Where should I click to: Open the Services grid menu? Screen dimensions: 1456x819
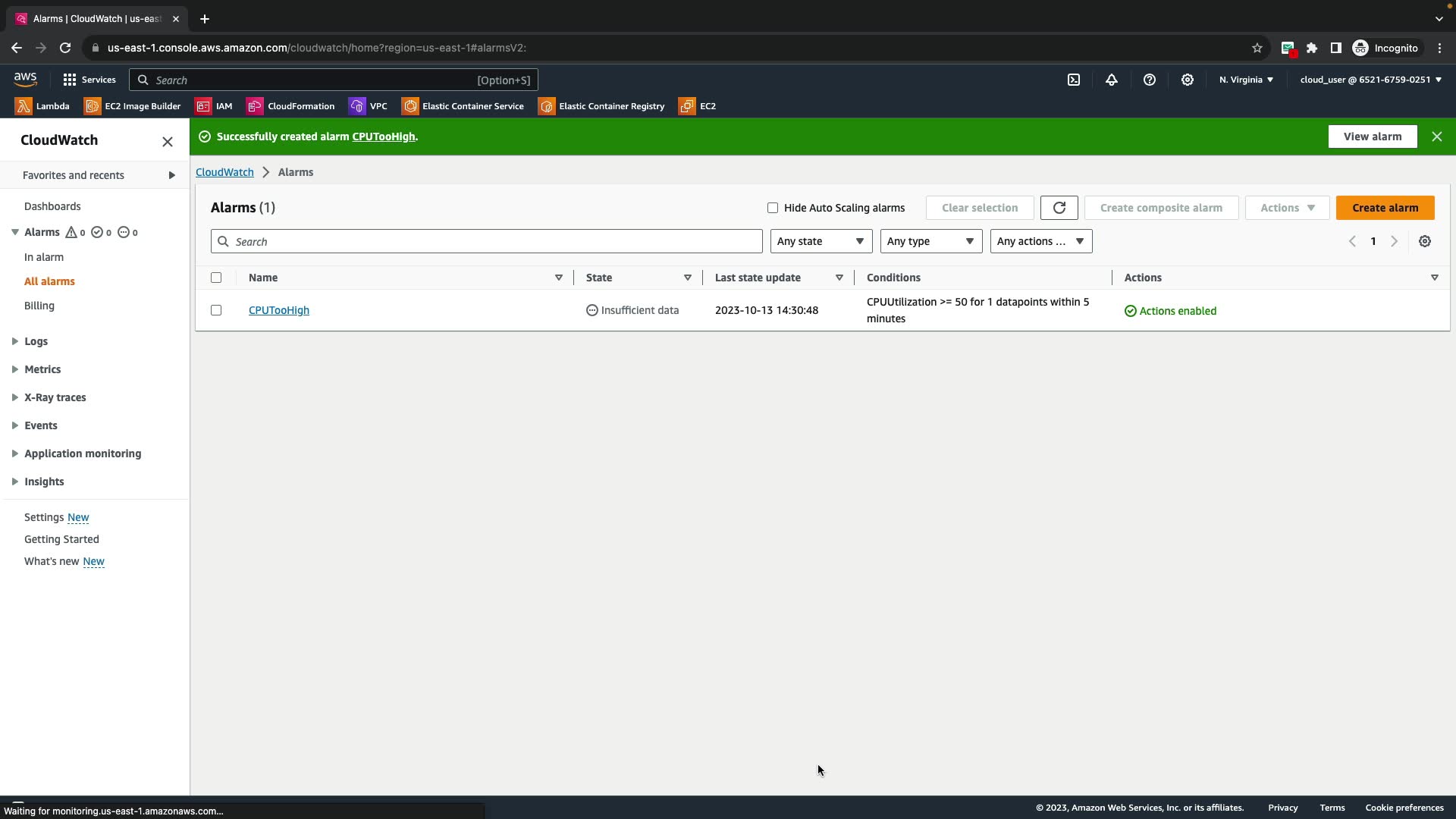point(89,80)
